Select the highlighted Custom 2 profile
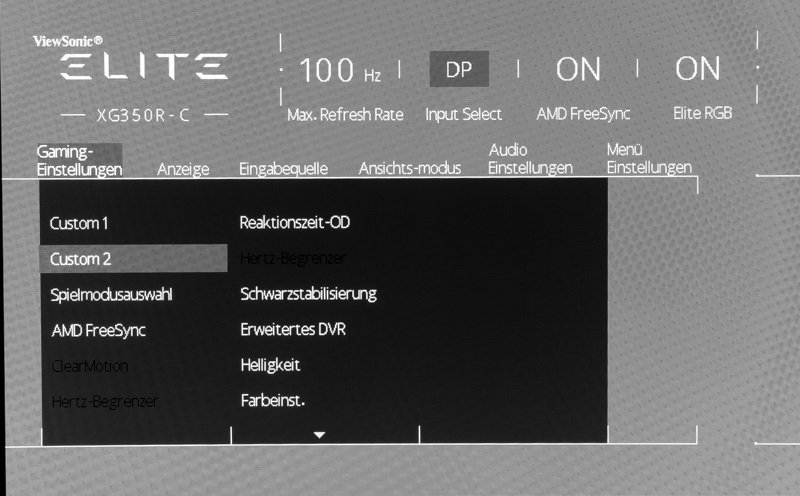 pyautogui.click(x=134, y=258)
